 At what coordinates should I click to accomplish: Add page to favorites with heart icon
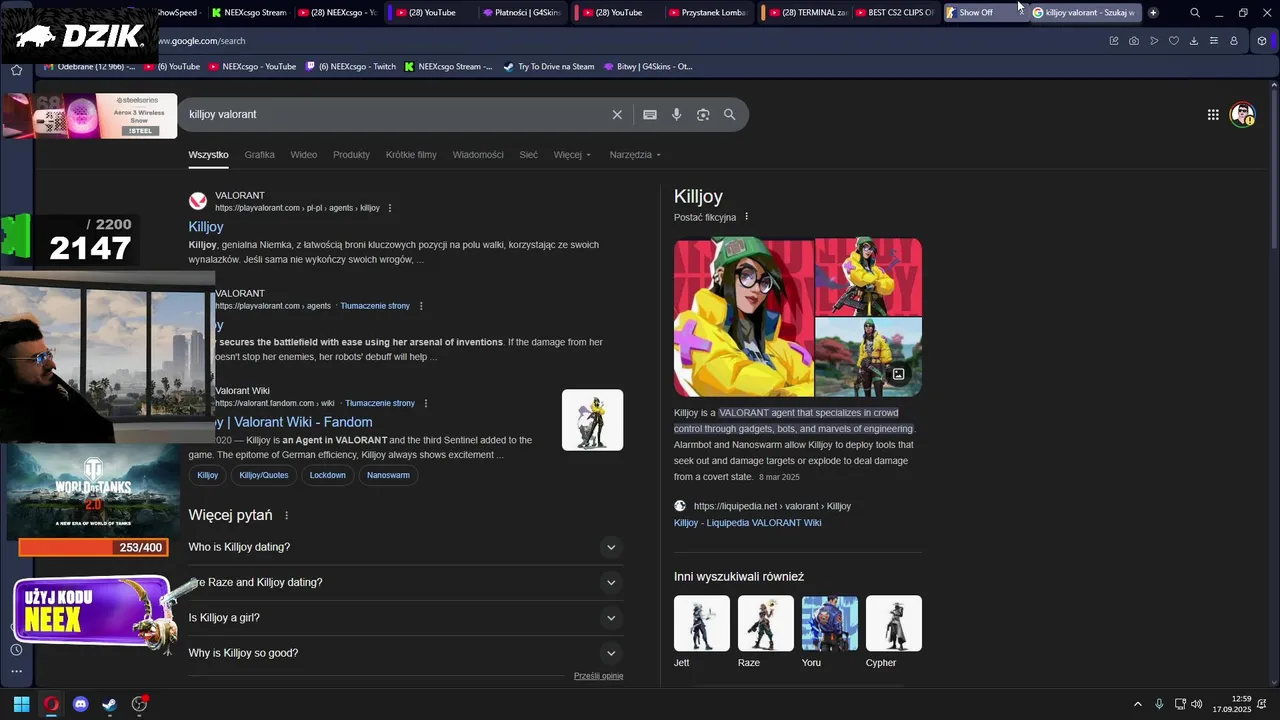[1174, 41]
